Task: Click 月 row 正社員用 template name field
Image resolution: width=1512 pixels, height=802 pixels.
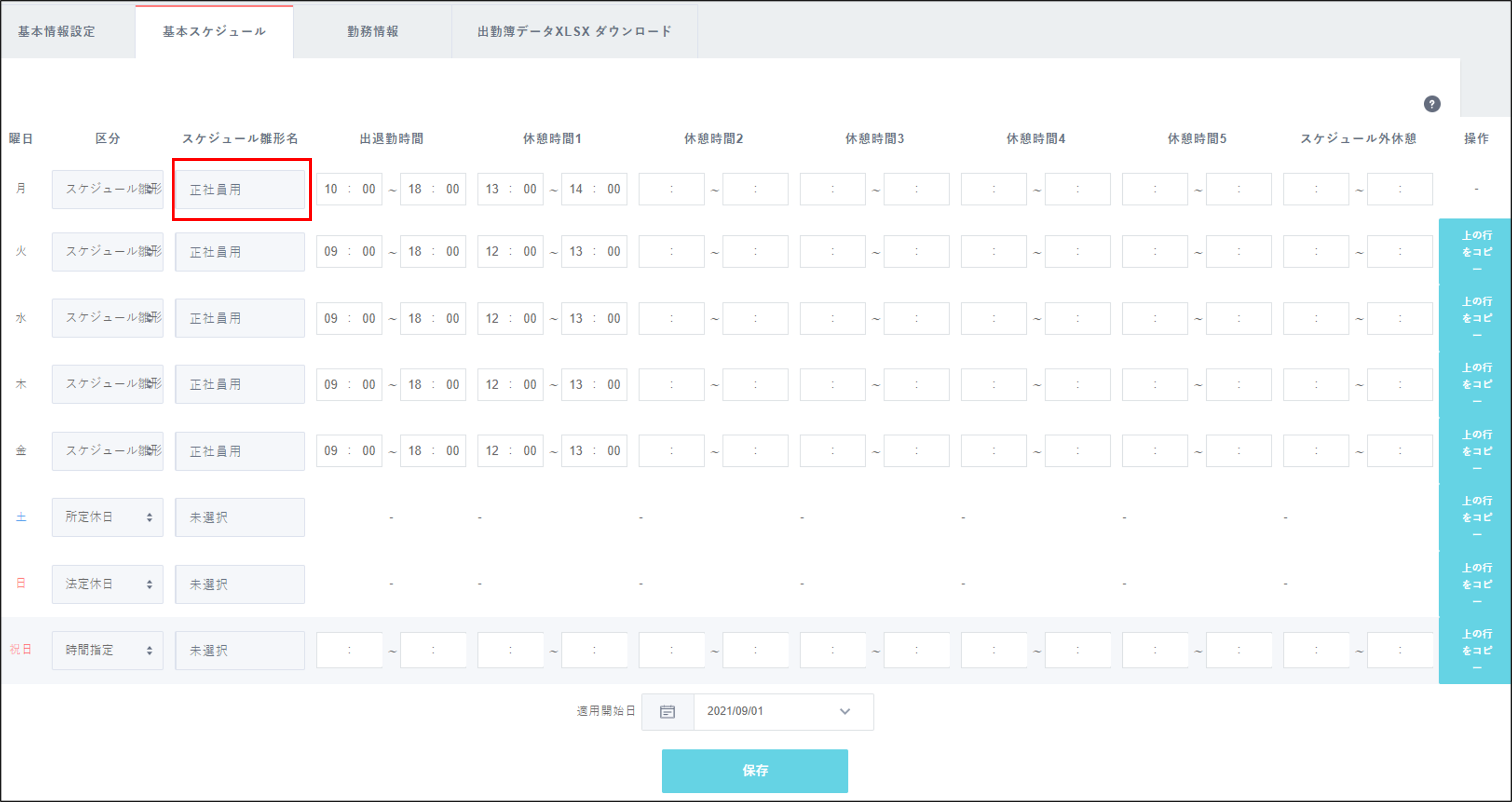Action: tap(240, 189)
